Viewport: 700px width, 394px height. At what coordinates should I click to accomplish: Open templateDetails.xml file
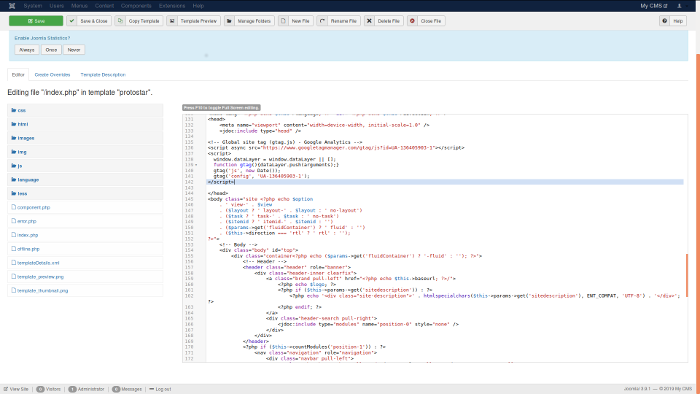click(38, 263)
